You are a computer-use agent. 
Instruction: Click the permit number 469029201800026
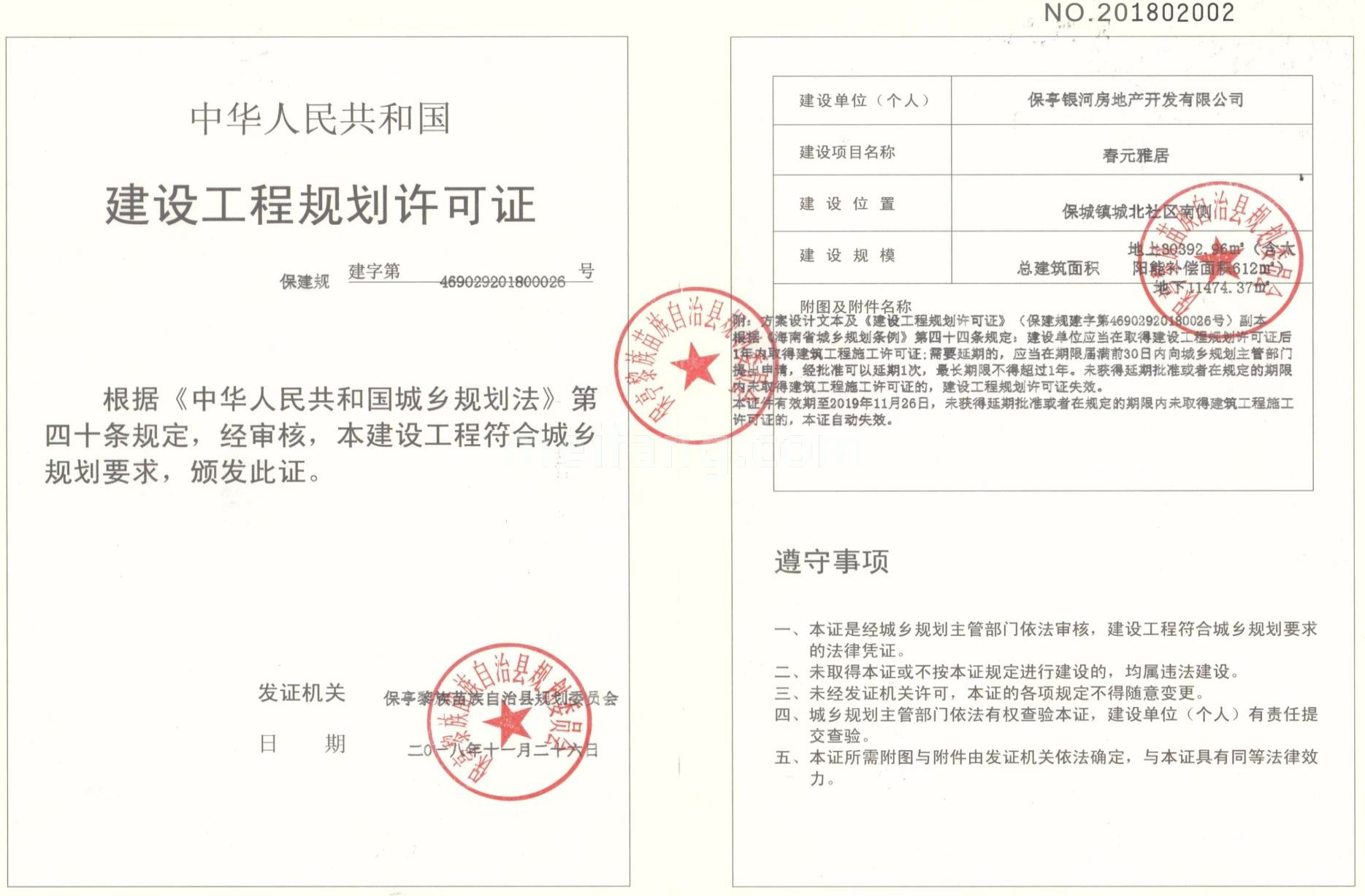(502, 282)
